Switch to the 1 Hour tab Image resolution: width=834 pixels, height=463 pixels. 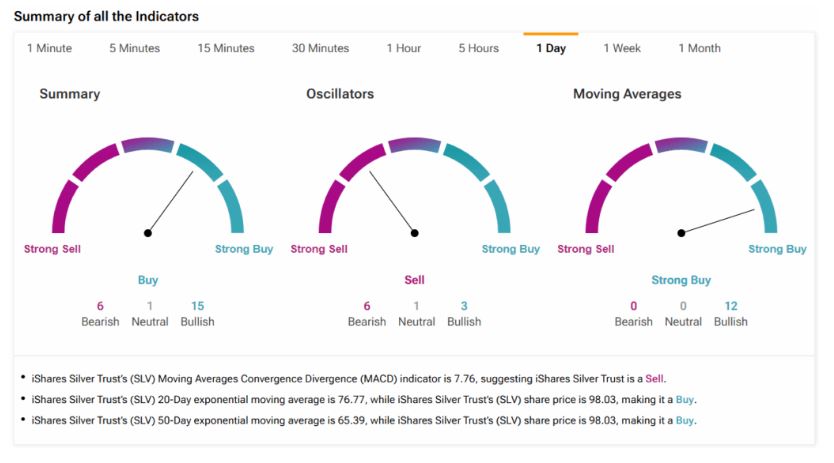coord(404,48)
